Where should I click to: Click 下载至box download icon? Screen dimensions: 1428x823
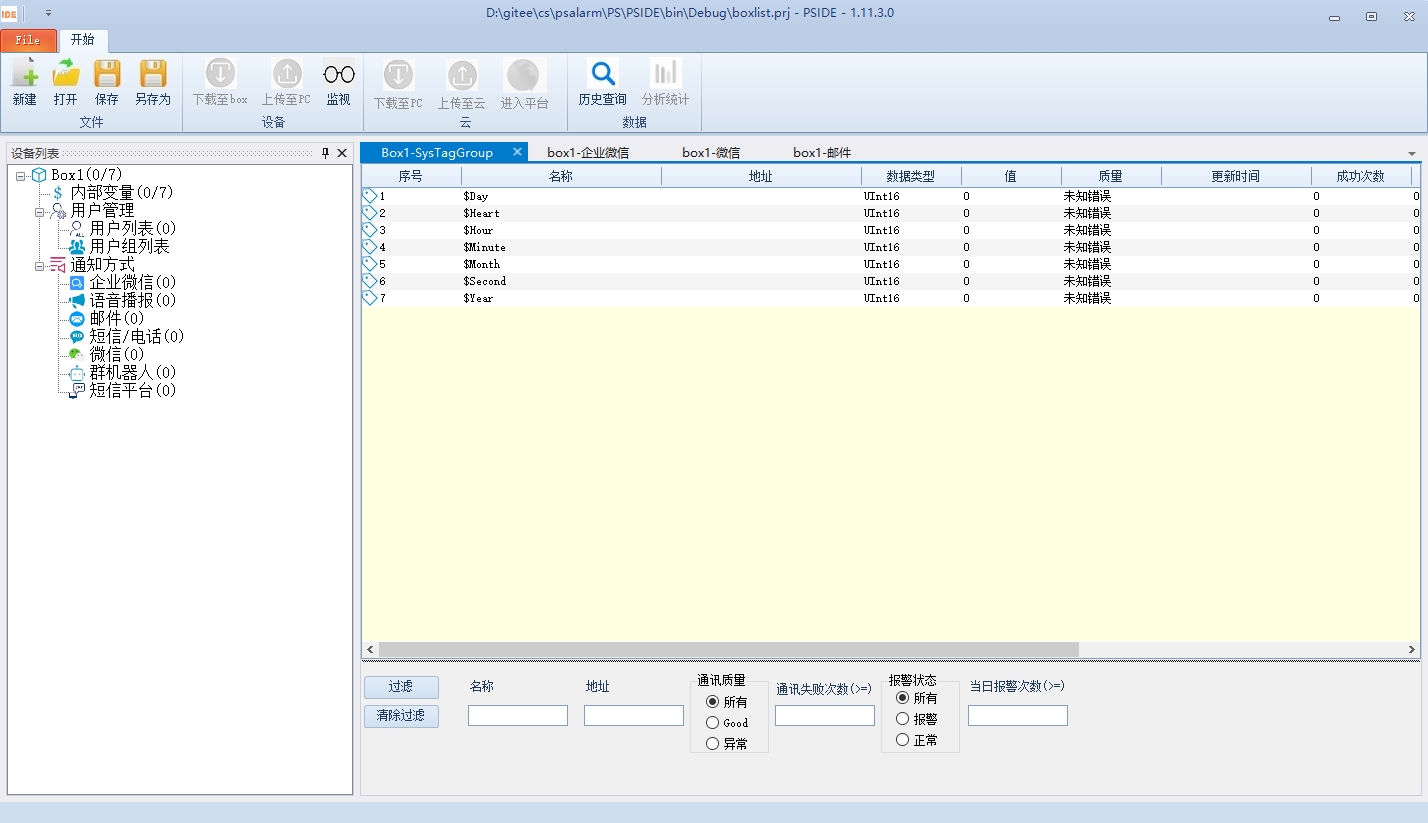point(220,73)
